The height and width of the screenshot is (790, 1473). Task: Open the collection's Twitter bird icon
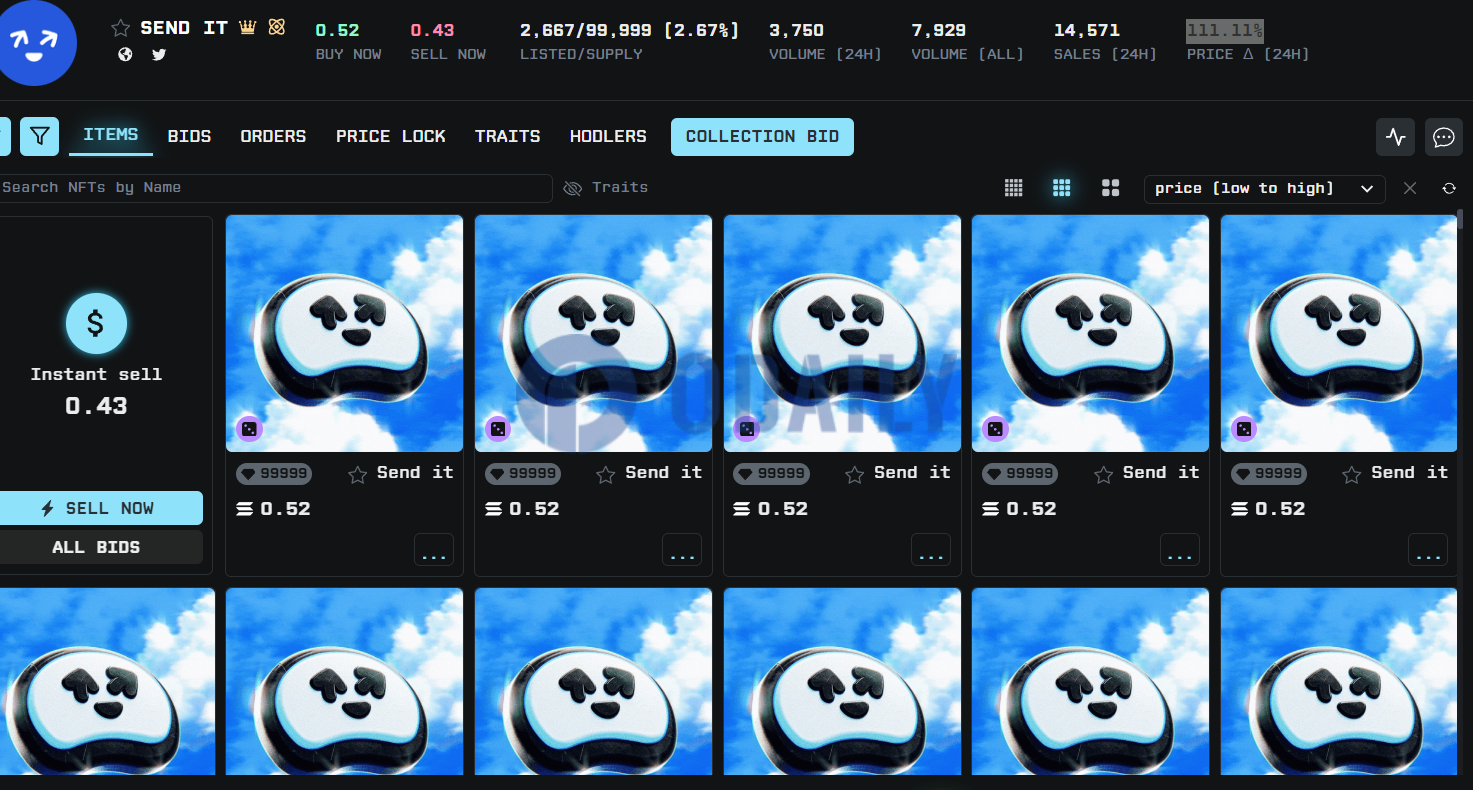159,55
